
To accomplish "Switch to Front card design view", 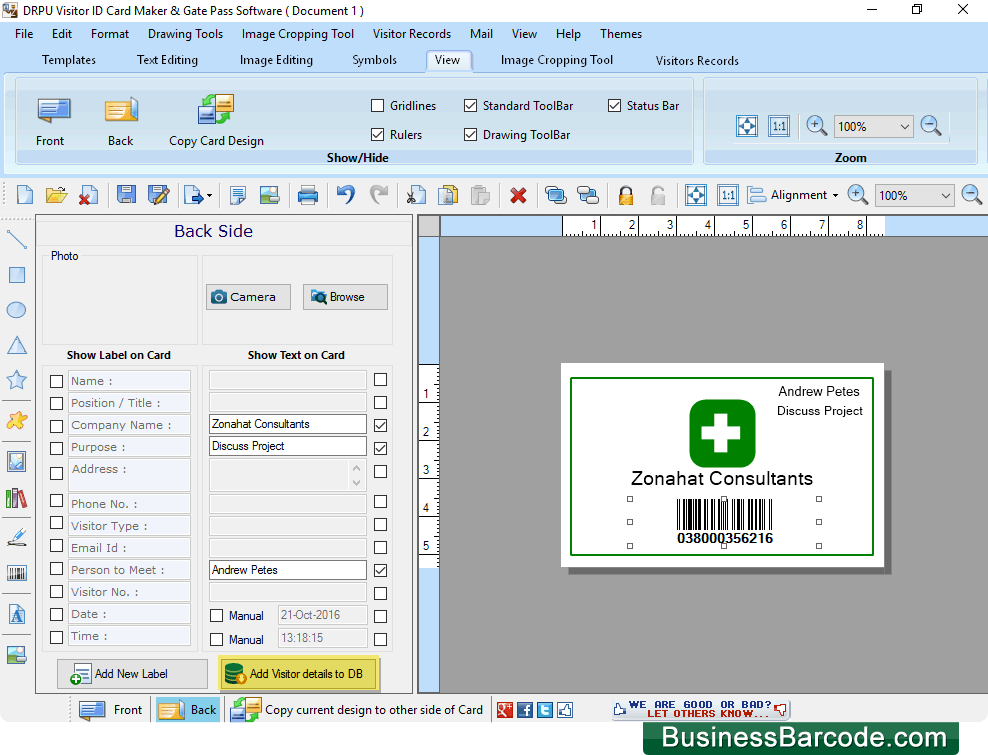I will pos(50,118).
